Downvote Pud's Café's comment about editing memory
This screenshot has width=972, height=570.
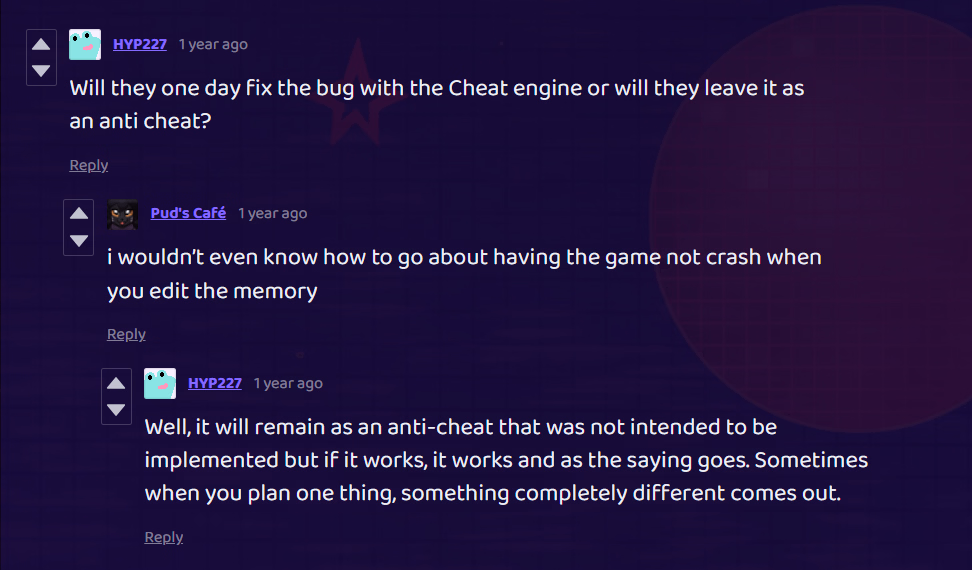point(78,240)
